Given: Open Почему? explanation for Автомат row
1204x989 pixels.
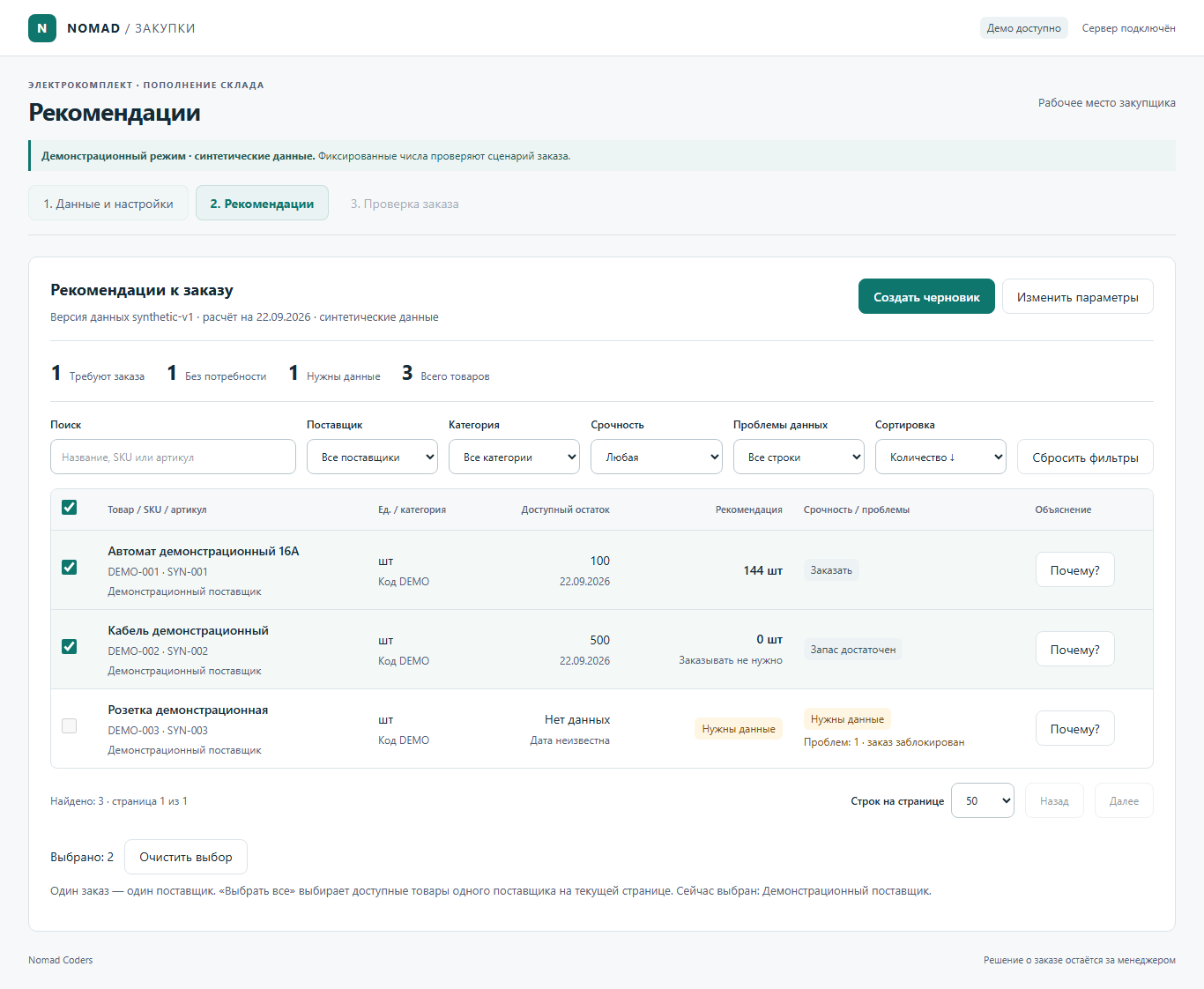Looking at the screenshot, I should (x=1074, y=569).
